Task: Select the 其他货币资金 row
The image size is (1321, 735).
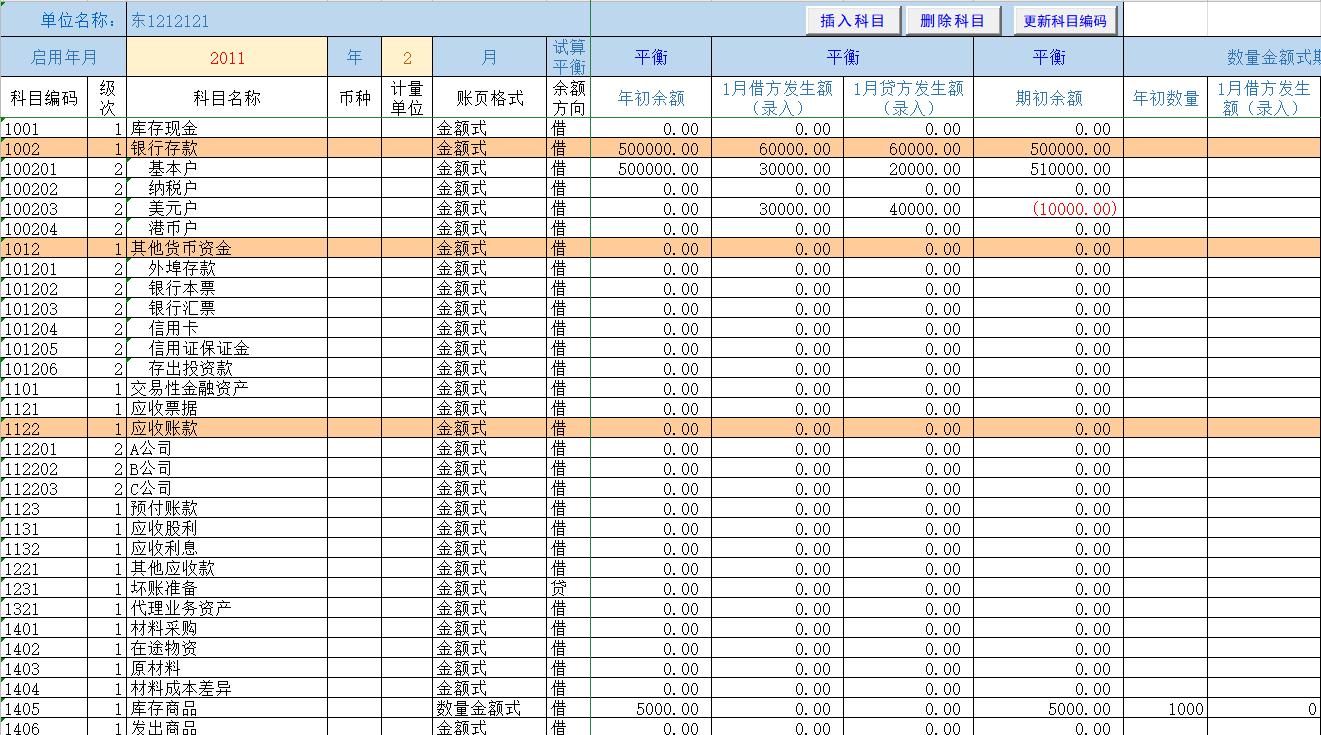Action: coord(200,248)
